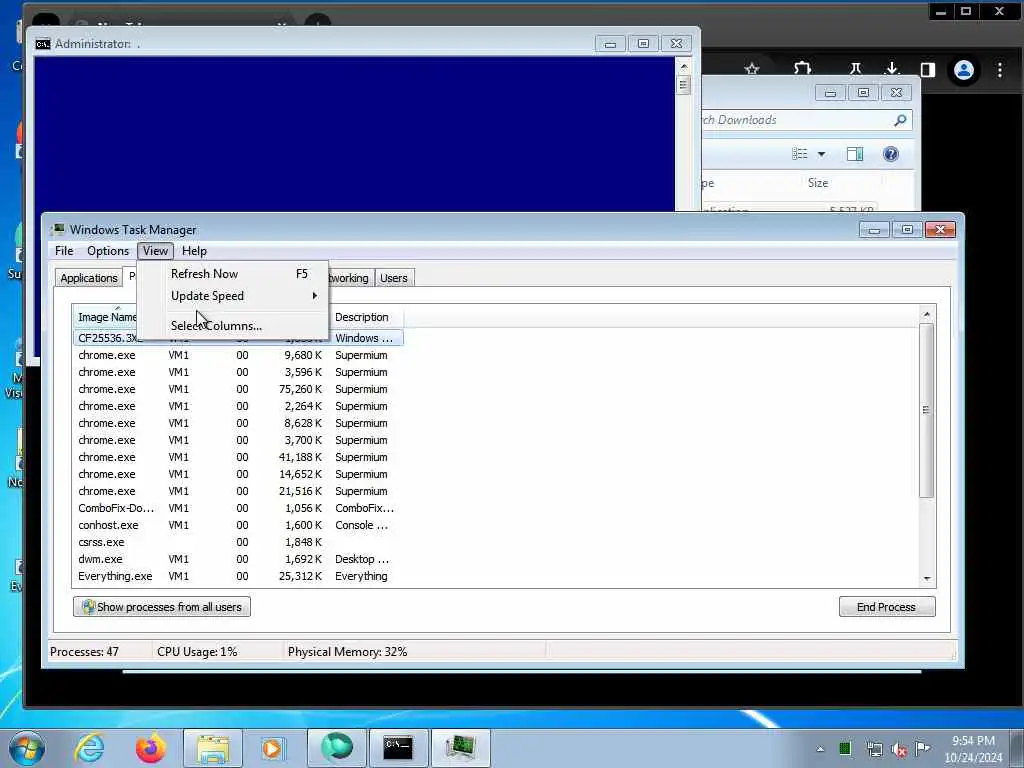Screen dimensions: 1024x768
Task: Click Show processes from all users
Action: point(162,607)
